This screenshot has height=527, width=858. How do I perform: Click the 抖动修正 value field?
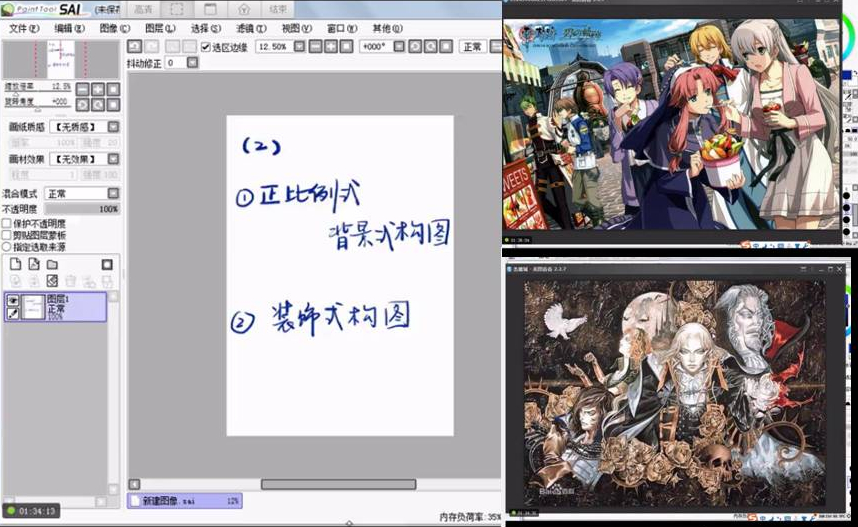(175, 62)
